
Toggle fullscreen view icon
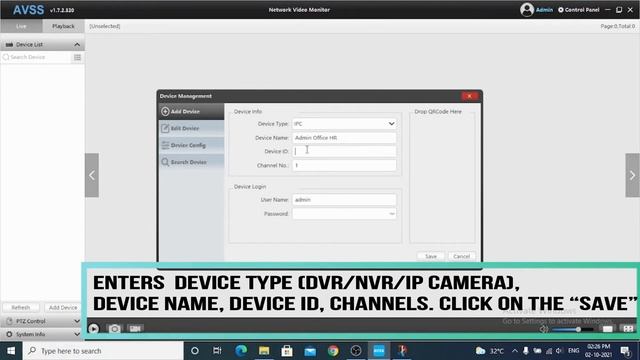coord(628,329)
